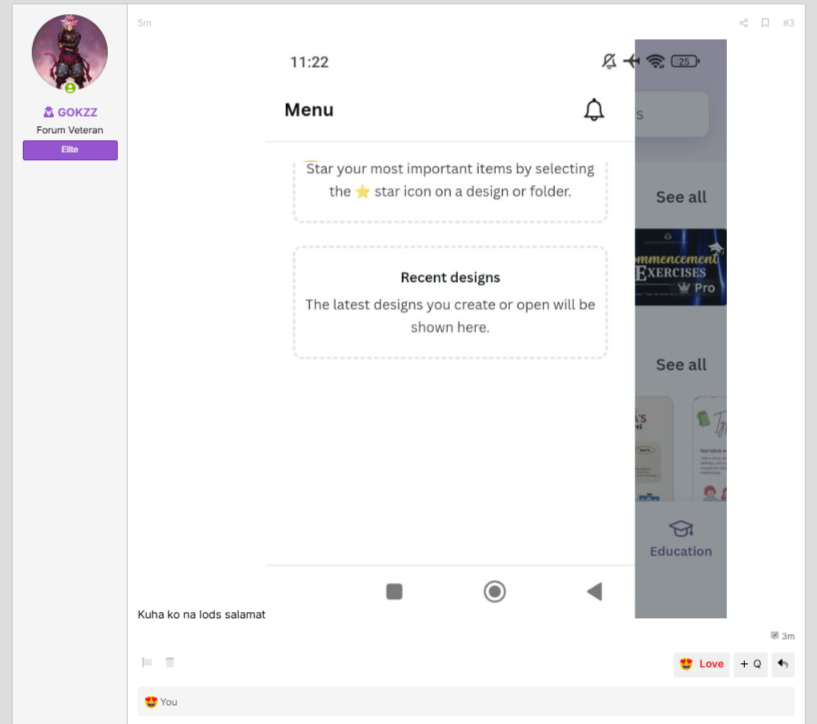817x724 pixels.
Task: Reply using the arrow icon
Action: (783, 664)
